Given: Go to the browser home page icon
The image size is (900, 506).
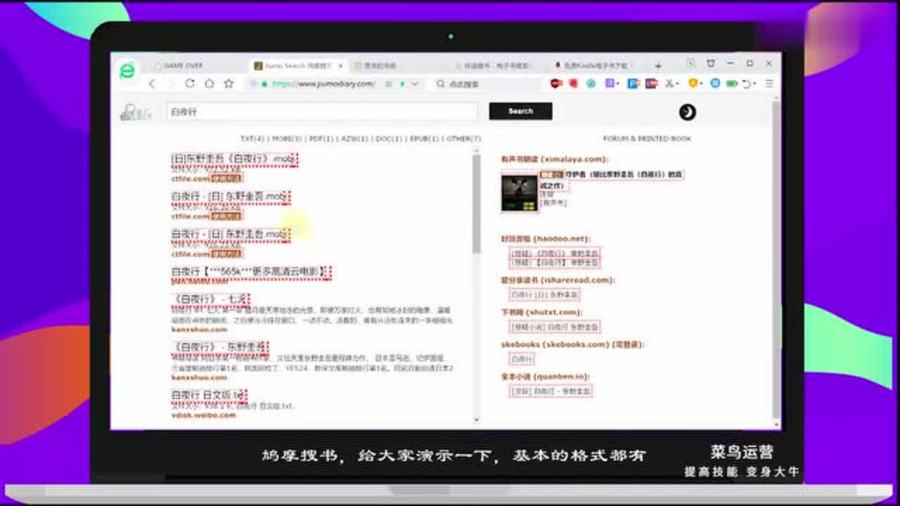Looking at the screenshot, I should 209,84.
